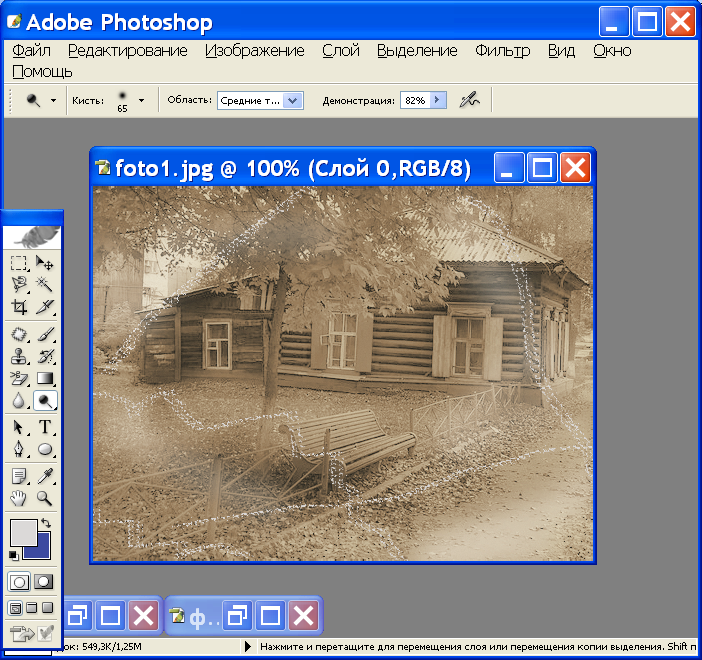Viewport: 702px width, 660px height.
Task: Click the blue background color swatch
Action: tap(42, 551)
